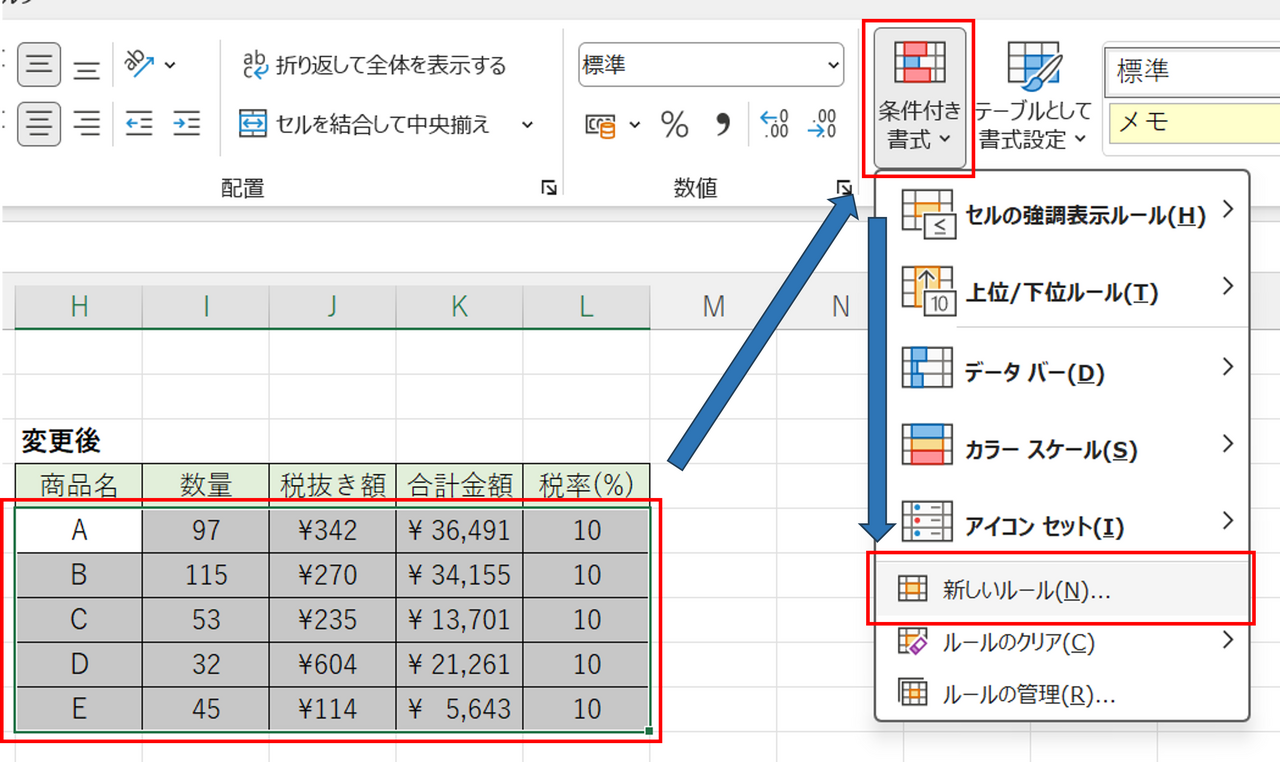Click decrease decimal places icon
Viewport: 1280px width, 762px height.
823,125
